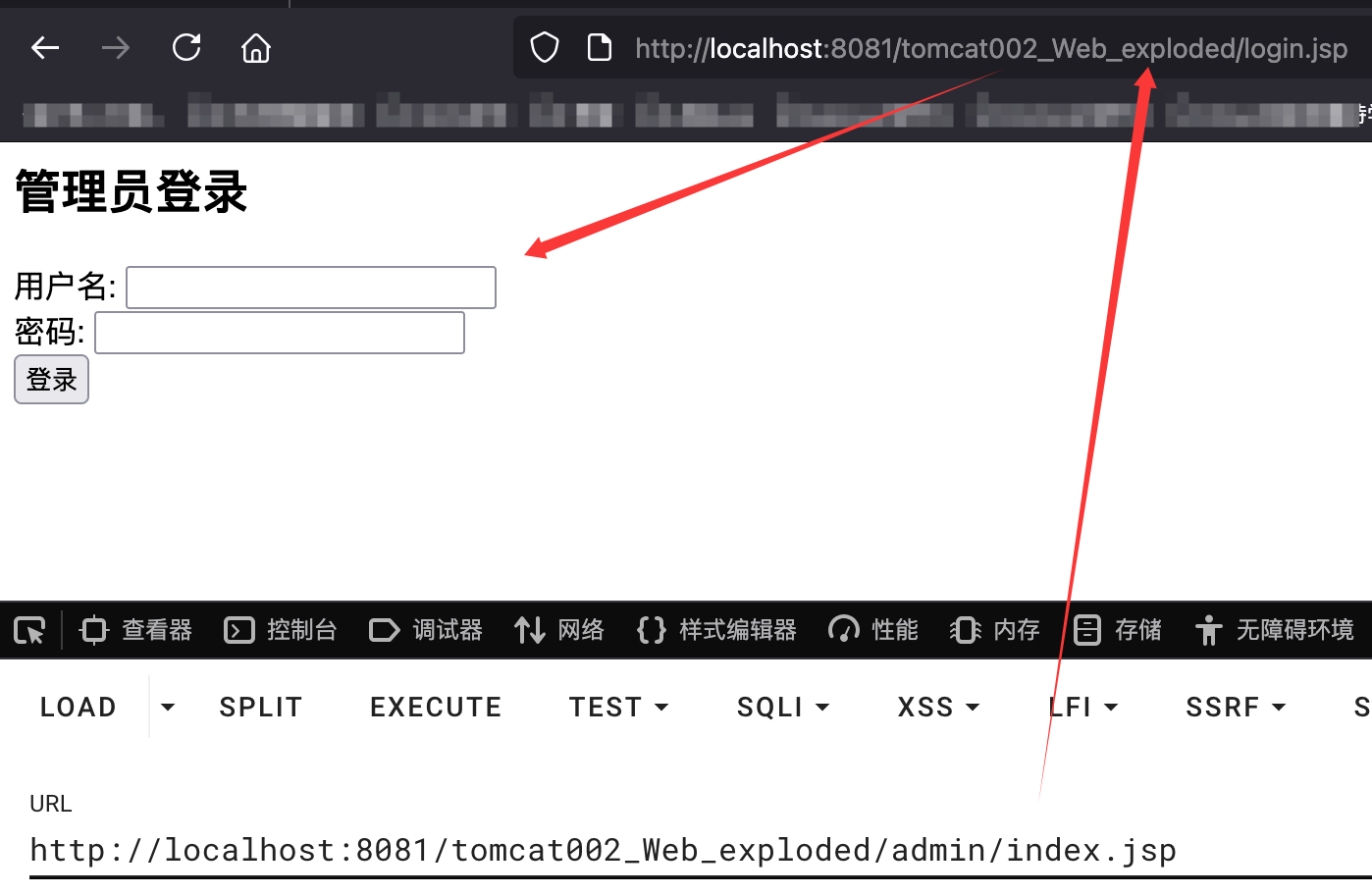Open the 网络 network tab
Image resolution: width=1372 pixels, height=895 pixels.
[559, 630]
